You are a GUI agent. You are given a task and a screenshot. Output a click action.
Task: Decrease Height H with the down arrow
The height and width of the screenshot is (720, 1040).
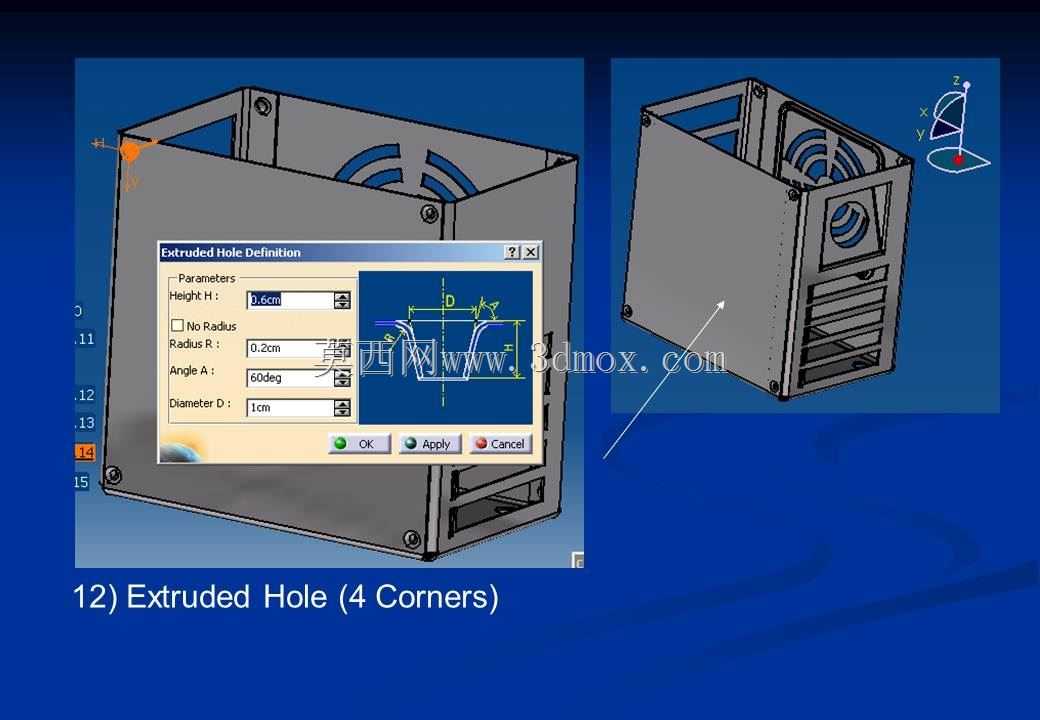pos(342,304)
